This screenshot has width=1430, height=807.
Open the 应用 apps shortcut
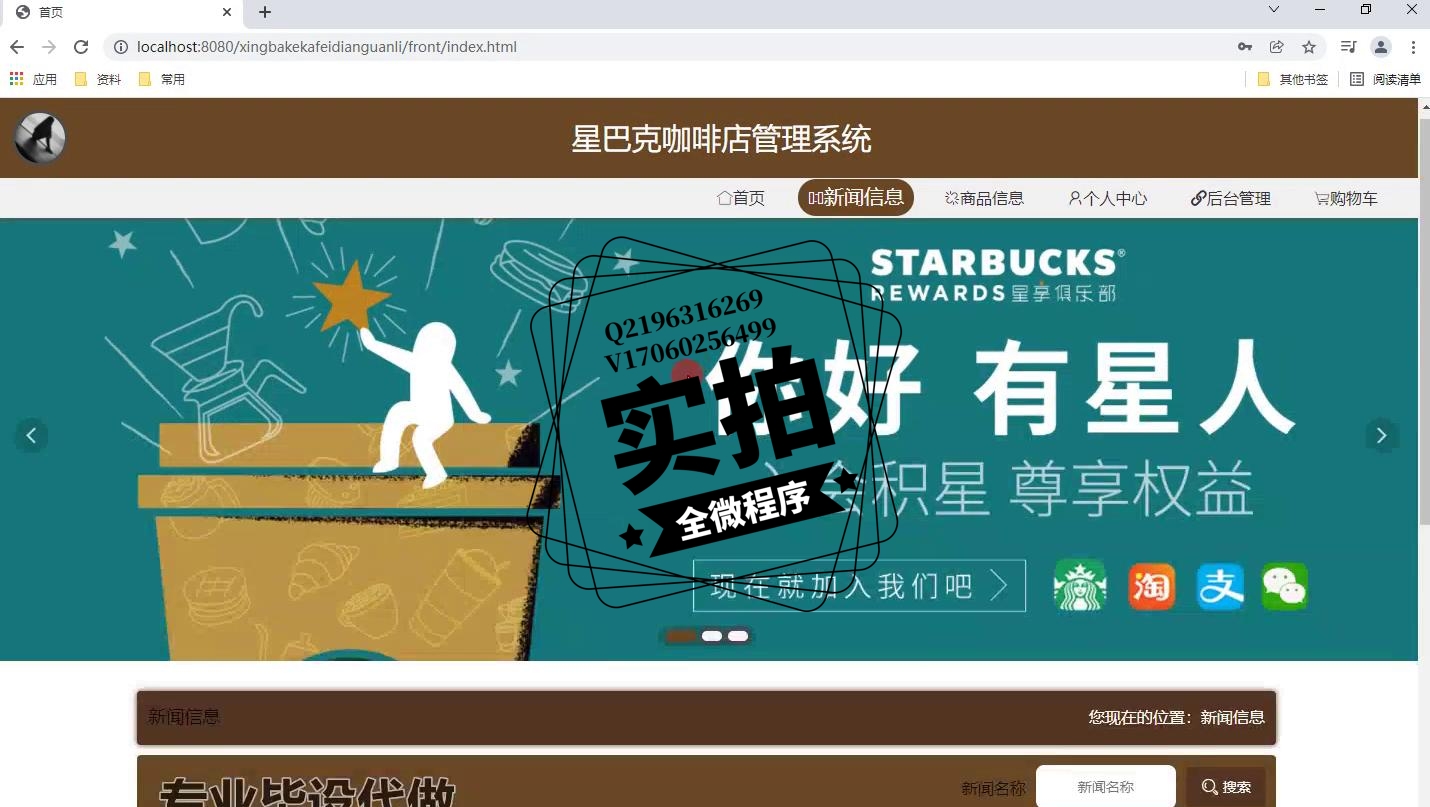[x=33, y=79]
